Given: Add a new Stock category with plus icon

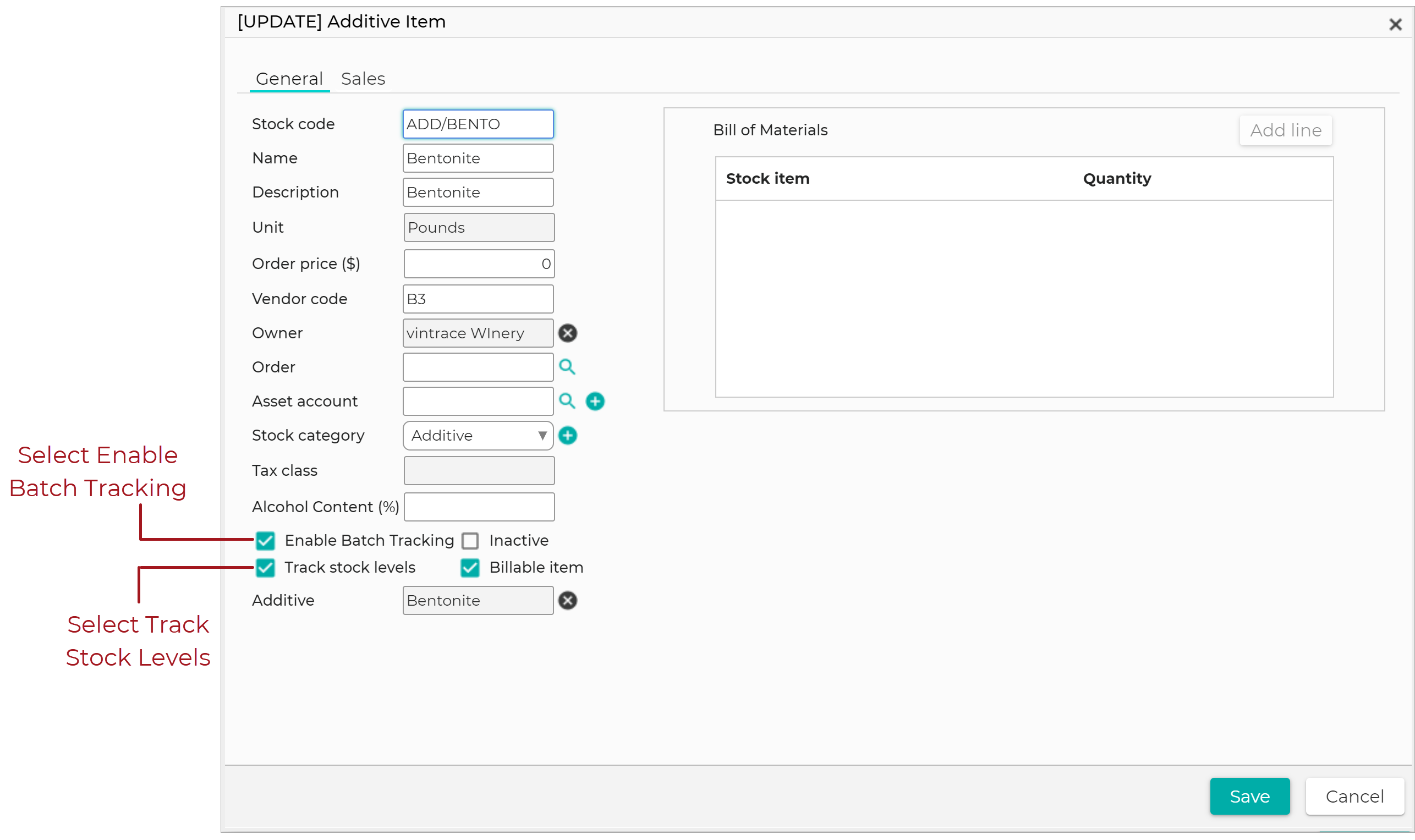Looking at the screenshot, I should (x=568, y=435).
